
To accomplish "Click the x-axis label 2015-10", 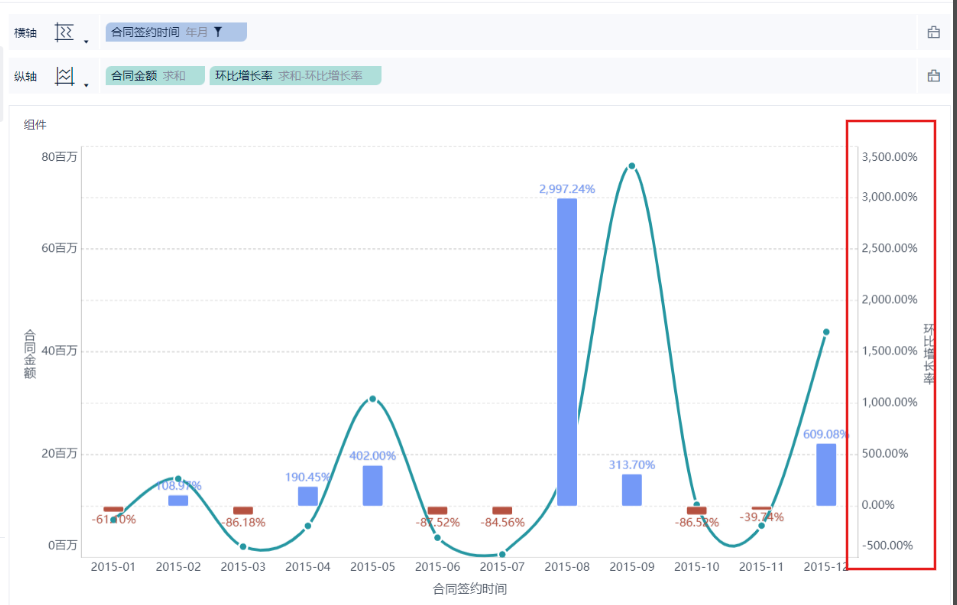I will 696,567.
